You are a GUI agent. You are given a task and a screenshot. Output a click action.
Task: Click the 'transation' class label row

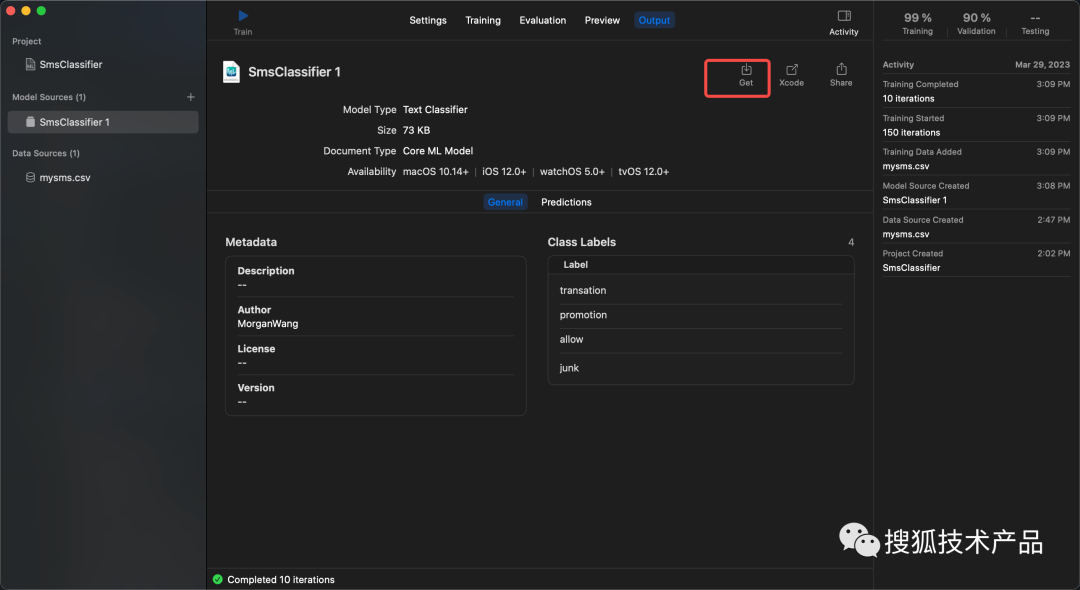(701, 291)
